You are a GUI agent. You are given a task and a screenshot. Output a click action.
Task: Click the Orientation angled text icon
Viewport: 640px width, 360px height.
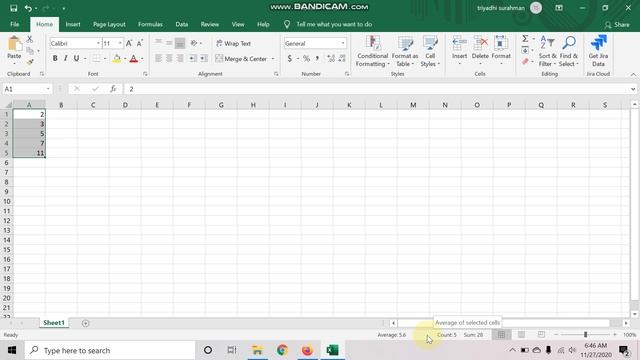194,43
